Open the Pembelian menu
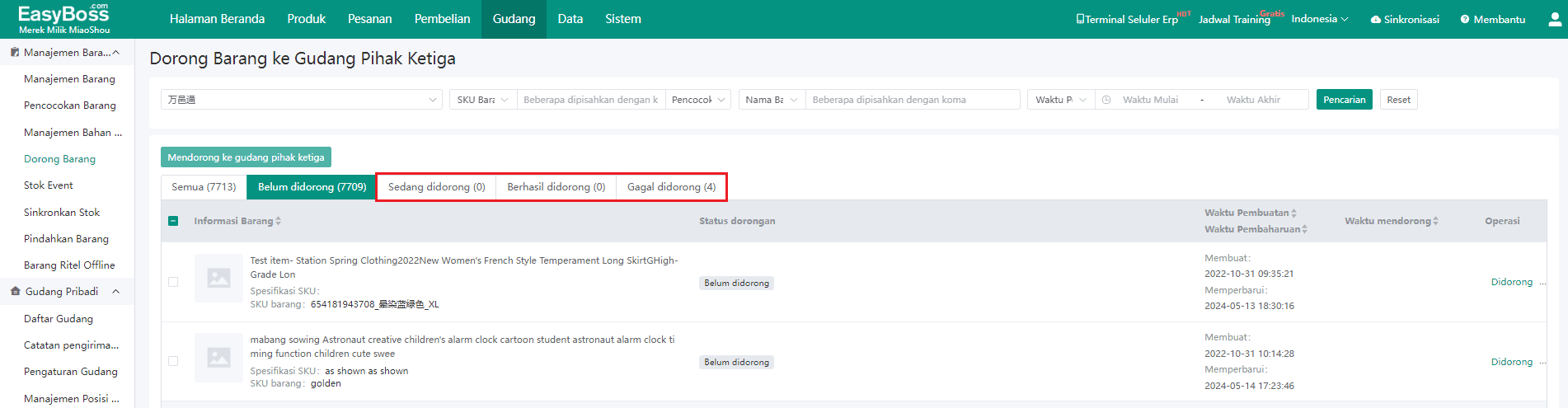 pyautogui.click(x=442, y=19)
